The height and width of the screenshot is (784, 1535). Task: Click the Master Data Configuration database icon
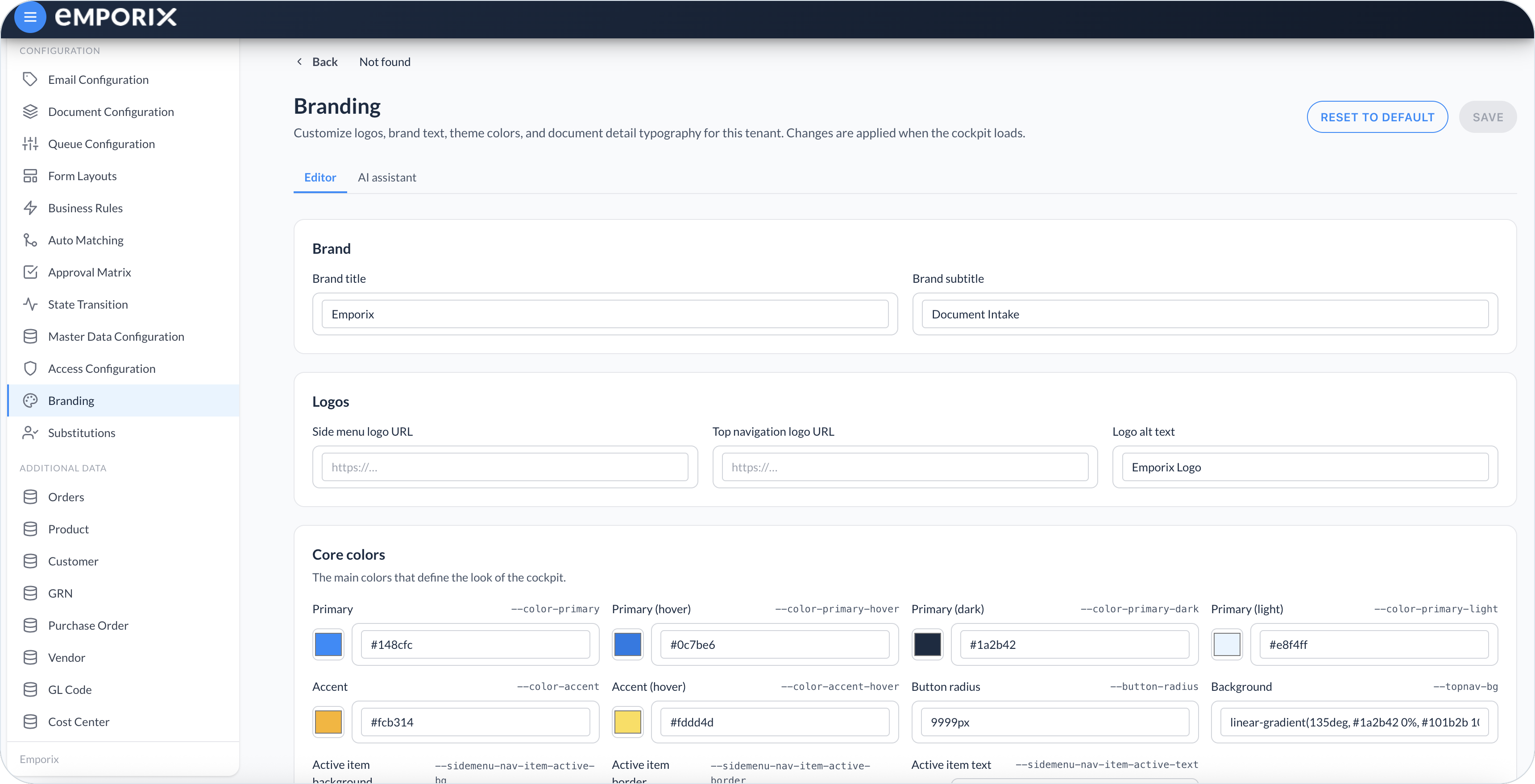[30, 337]
